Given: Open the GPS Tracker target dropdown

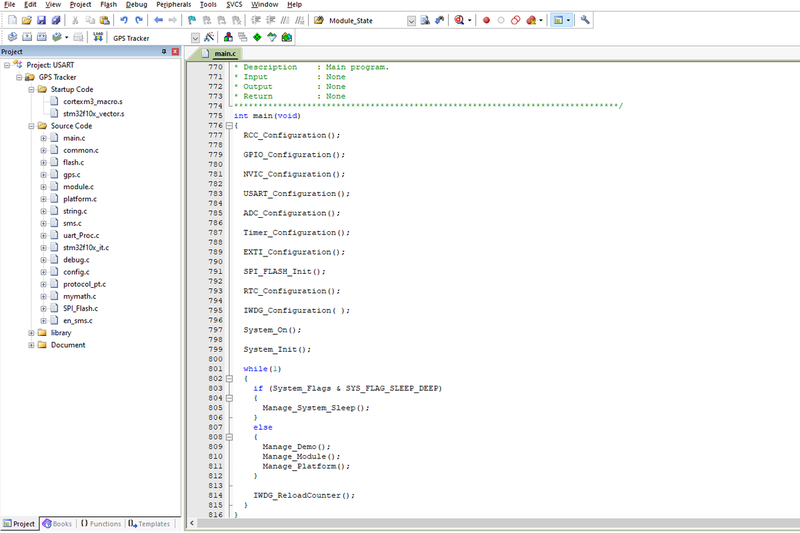Looking at the screenshot, I should tap(195, 38).
